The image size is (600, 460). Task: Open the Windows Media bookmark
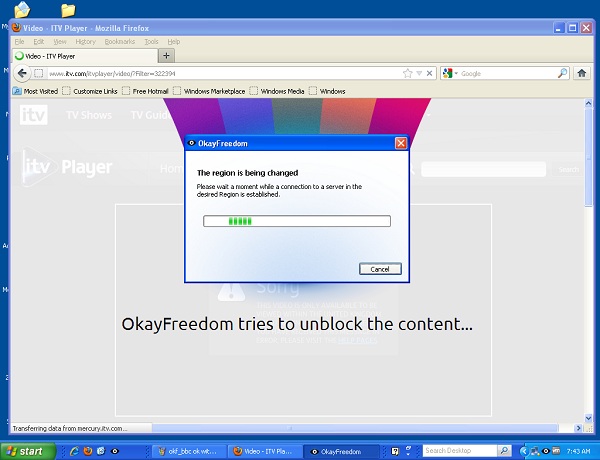(x=277, y=91)
